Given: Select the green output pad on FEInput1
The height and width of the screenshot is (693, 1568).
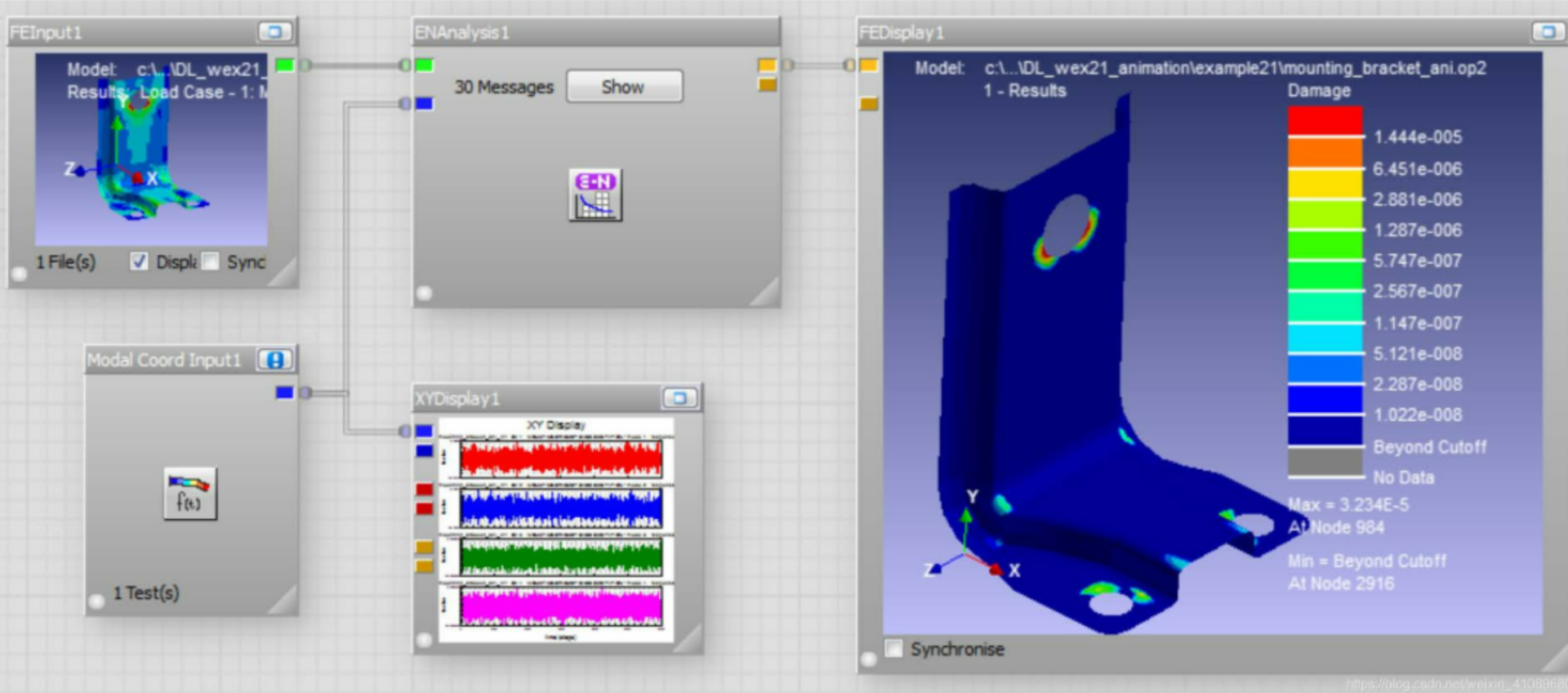Looking at the screenshot, I should [x=284, y=65].
